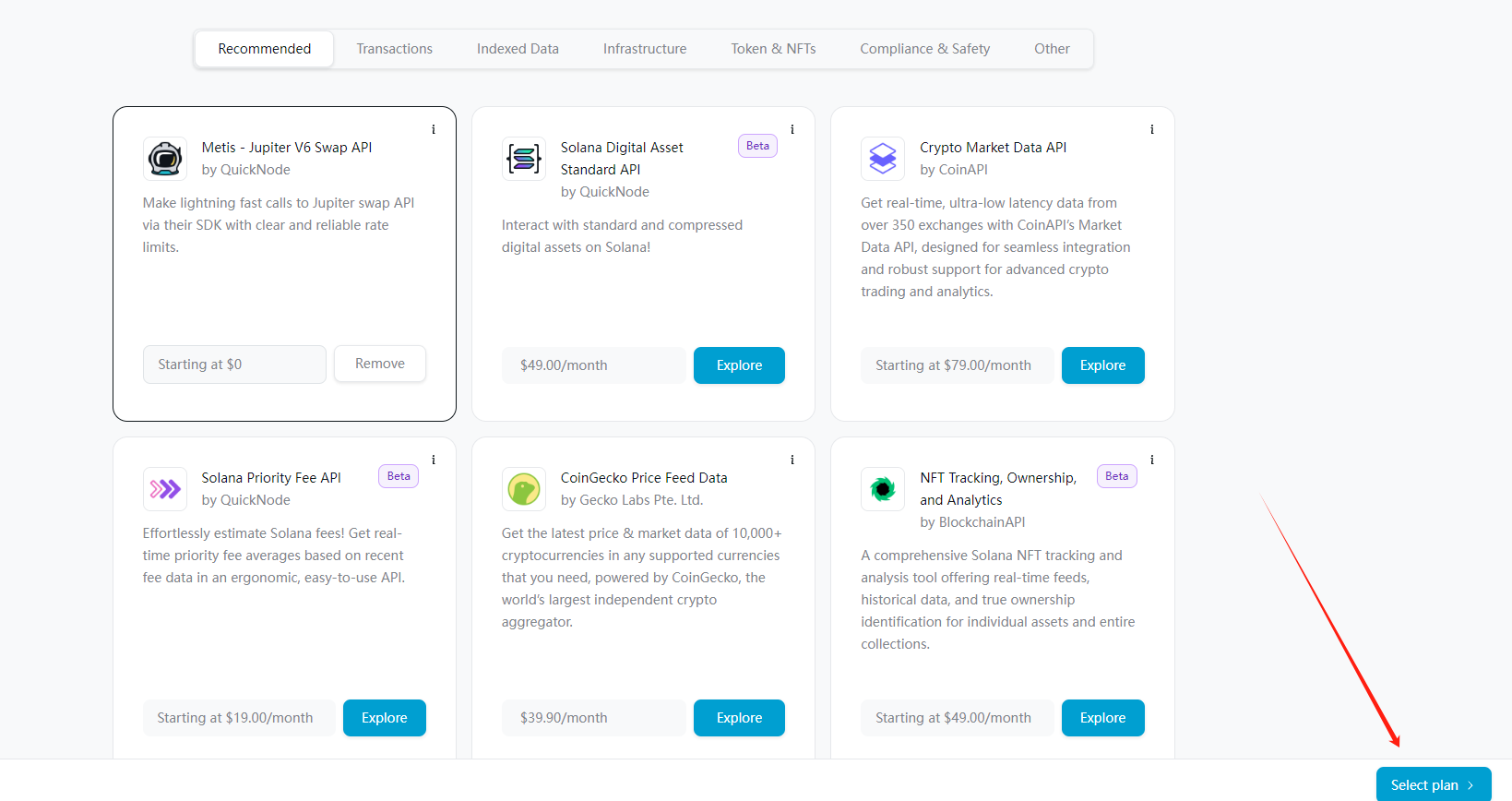Explore the Solana Priority Fee API
Viewport: 1512px width, 801px height.
385,718
